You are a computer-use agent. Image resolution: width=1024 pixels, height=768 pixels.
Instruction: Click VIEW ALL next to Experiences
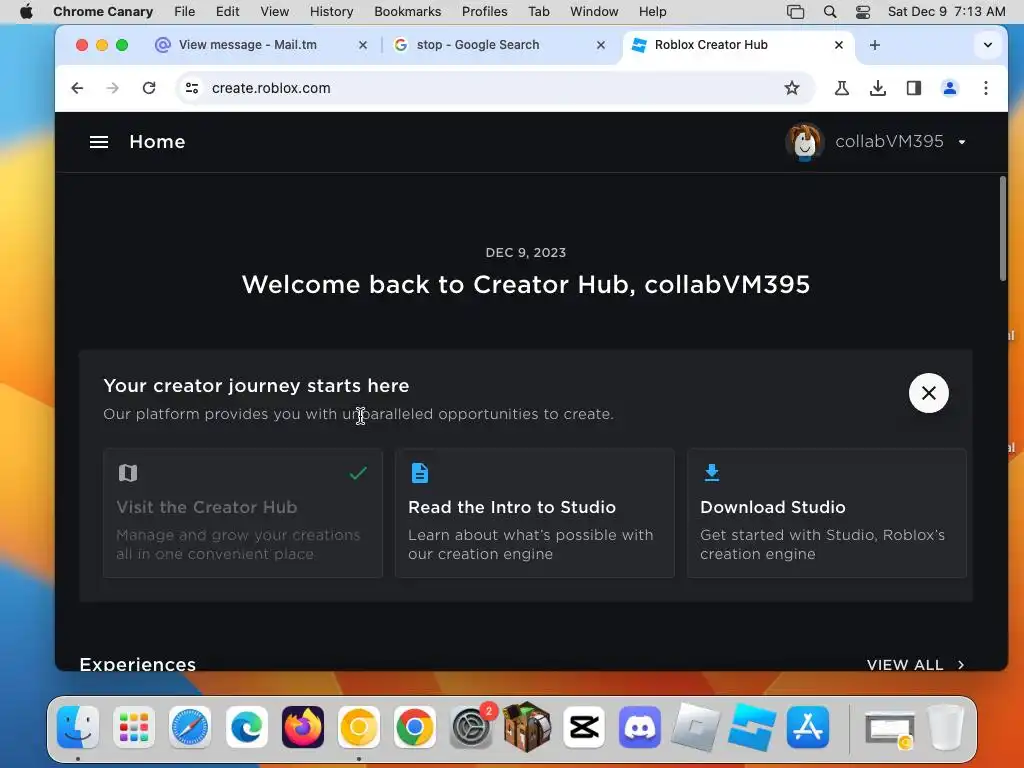(x=904, y=664)
